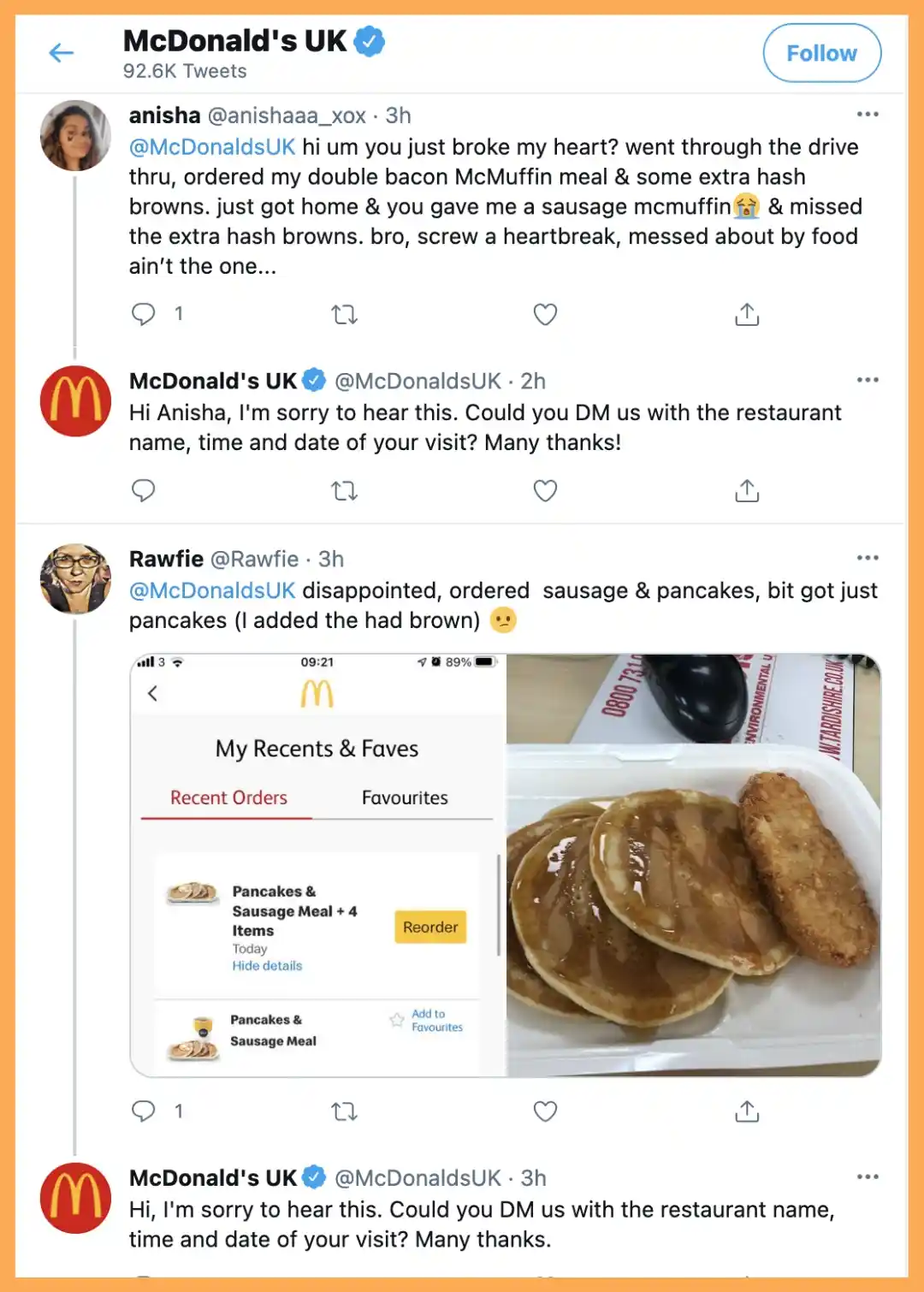This screenshot has height=1292, width=924.
Task: Like McDonald's reply asking for a DM
Action: [545, 491]
